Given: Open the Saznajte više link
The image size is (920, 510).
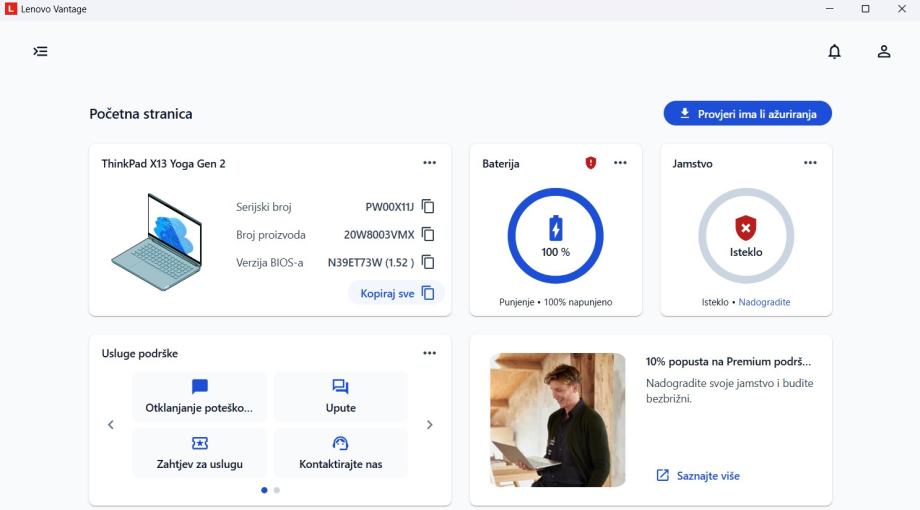Looking at the screenshot, I should point(698,475).
